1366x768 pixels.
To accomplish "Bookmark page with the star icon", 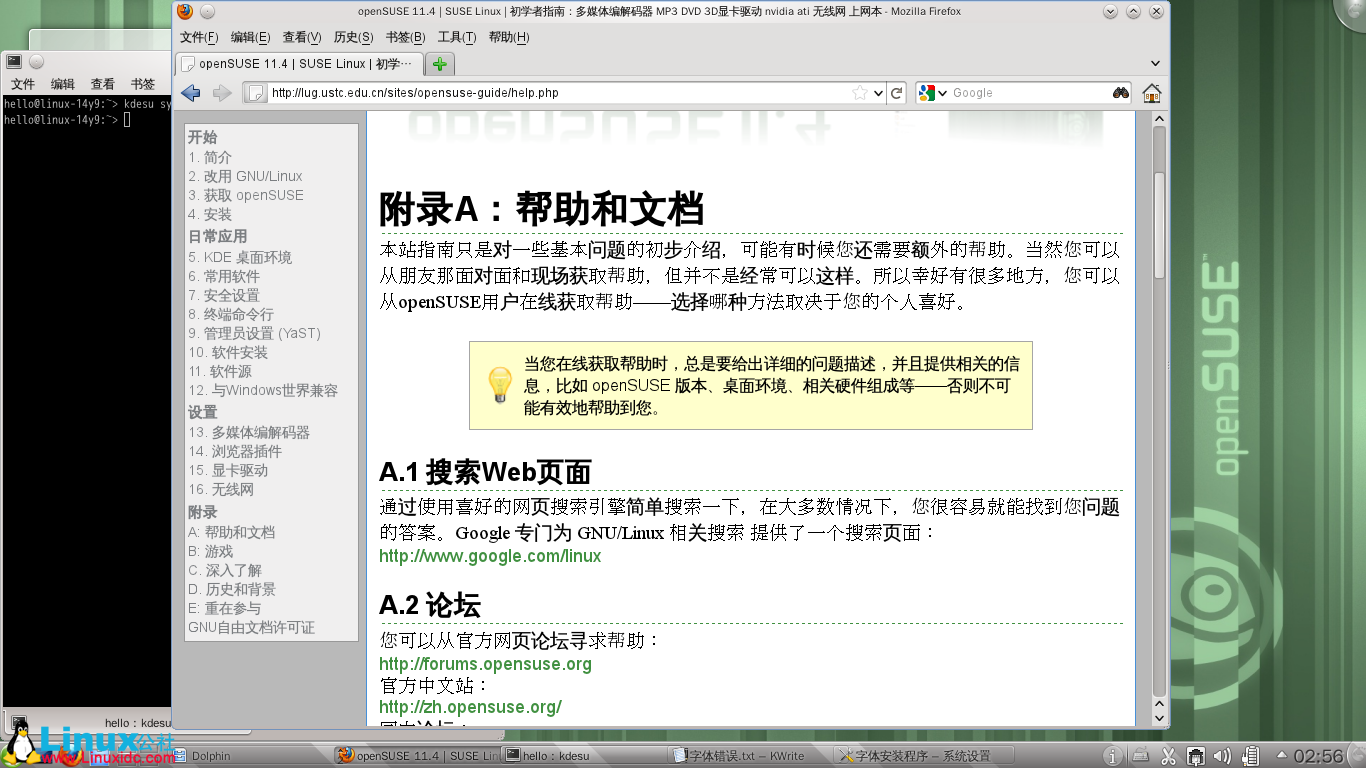I will click(860, 93).
